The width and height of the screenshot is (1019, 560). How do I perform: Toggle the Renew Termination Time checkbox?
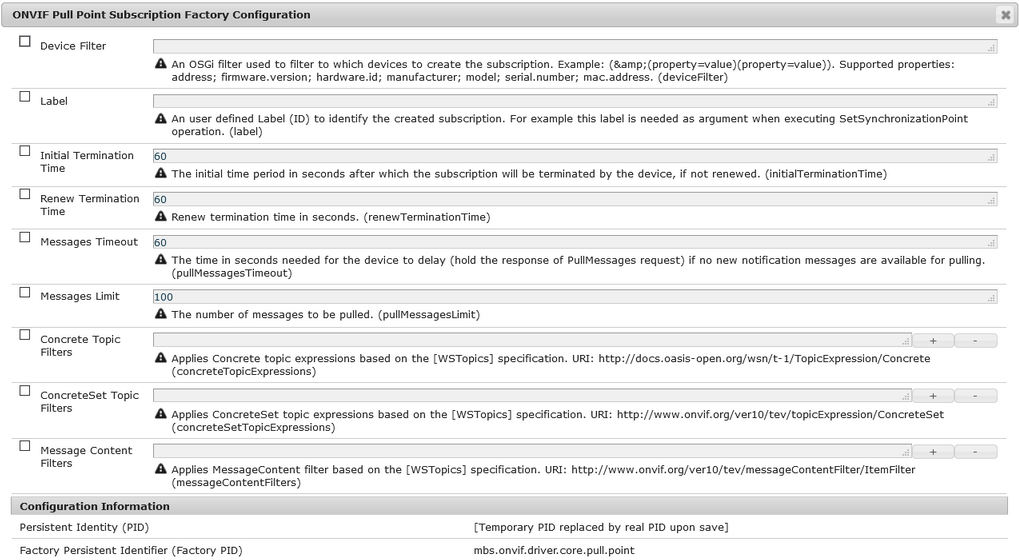click(25, 194)
